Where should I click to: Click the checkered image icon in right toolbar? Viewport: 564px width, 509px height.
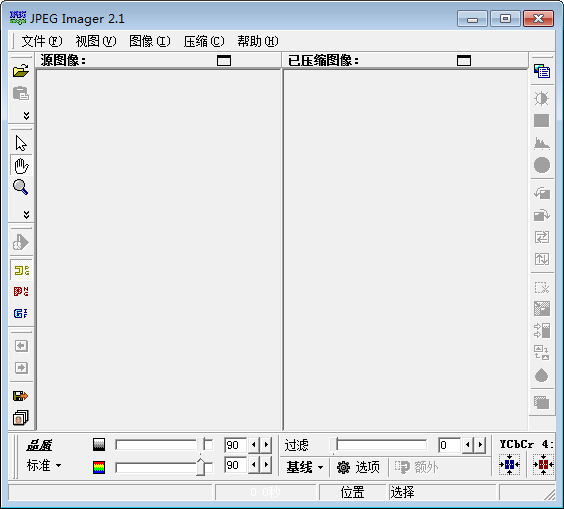[542, 309]
